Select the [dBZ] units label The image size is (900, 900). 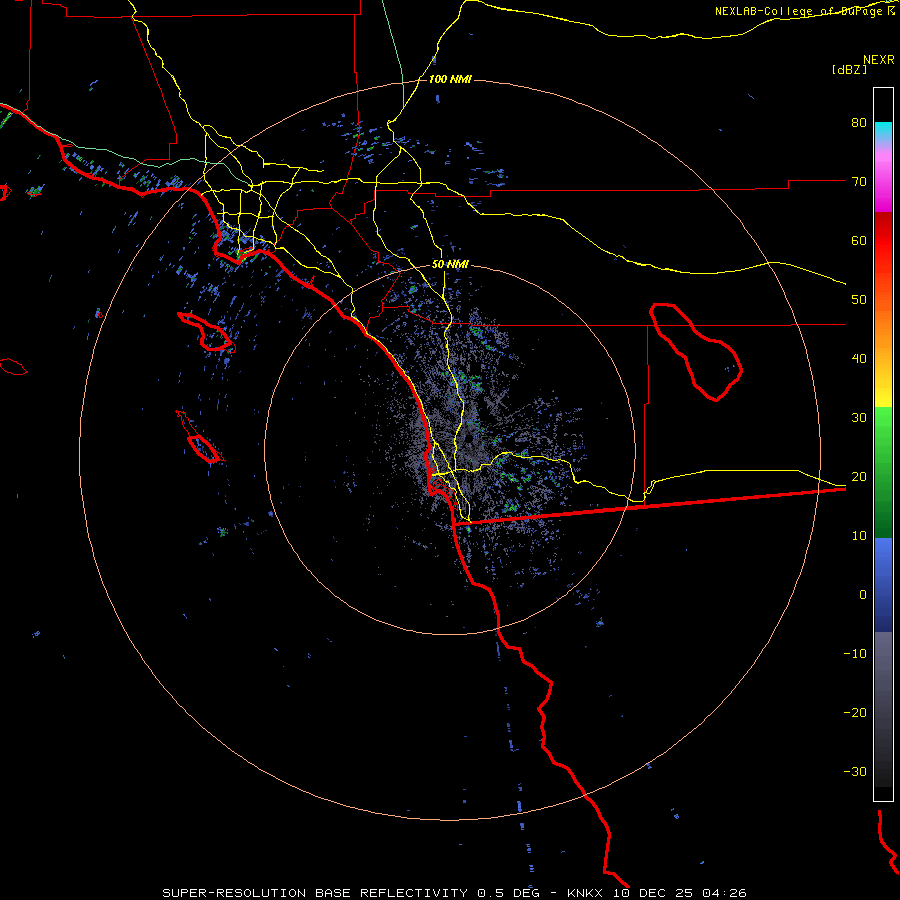849,69
